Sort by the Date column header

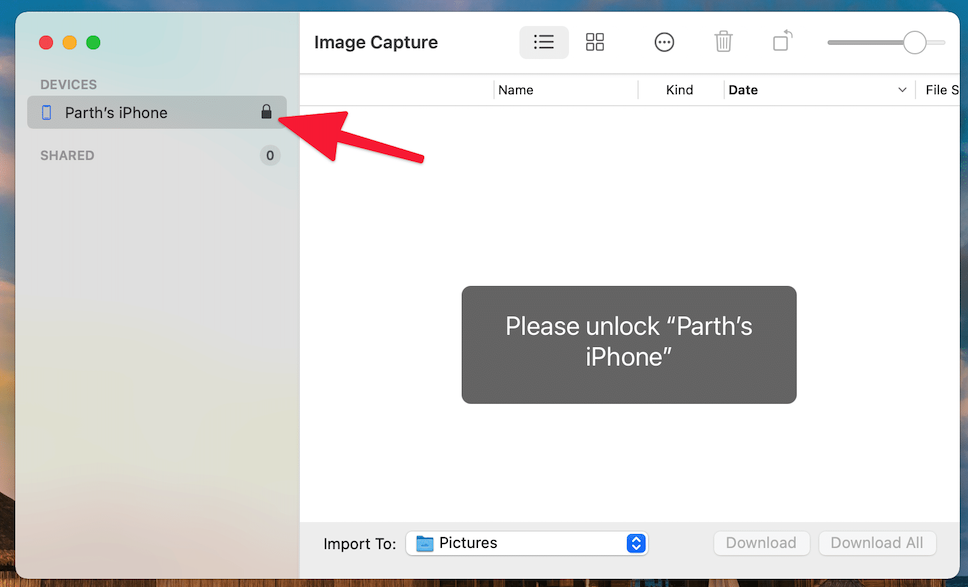[x=744, y=90]
